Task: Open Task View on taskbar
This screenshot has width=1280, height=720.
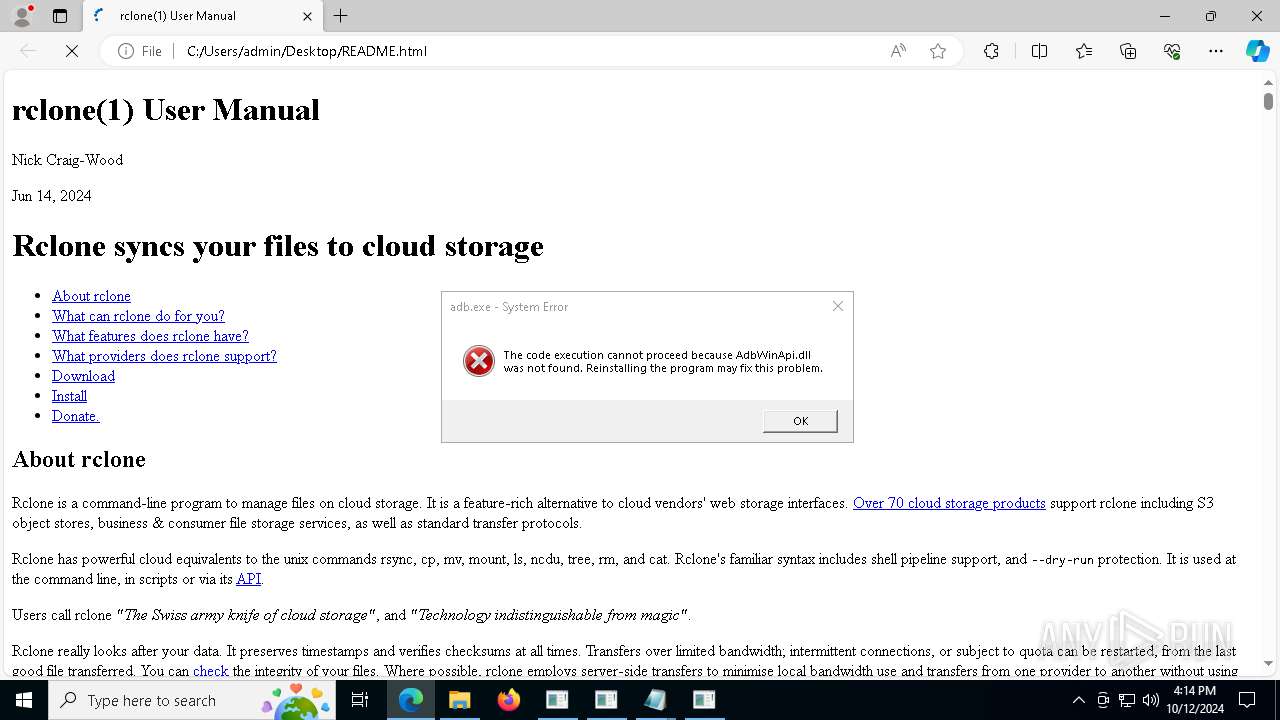Action: click(361, 700)
